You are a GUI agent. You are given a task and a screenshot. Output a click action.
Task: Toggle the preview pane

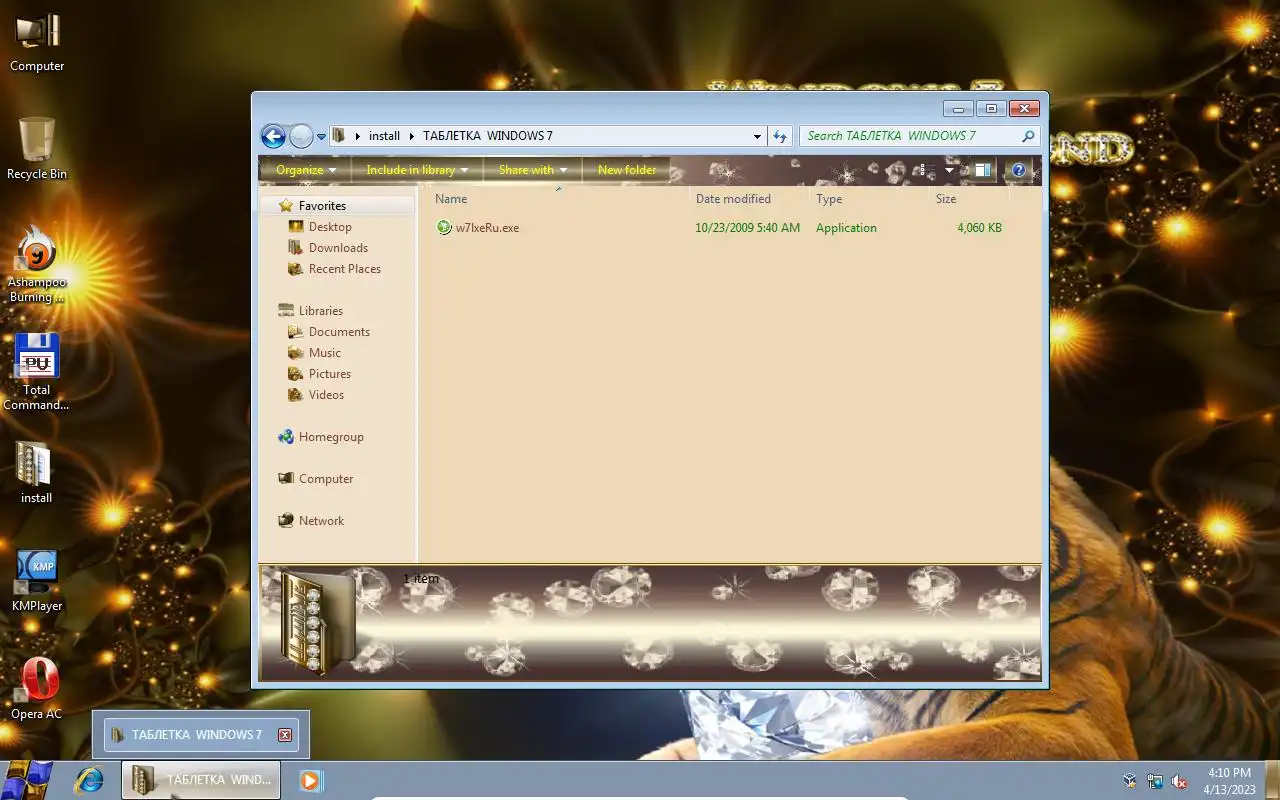(x=982, y=170)
